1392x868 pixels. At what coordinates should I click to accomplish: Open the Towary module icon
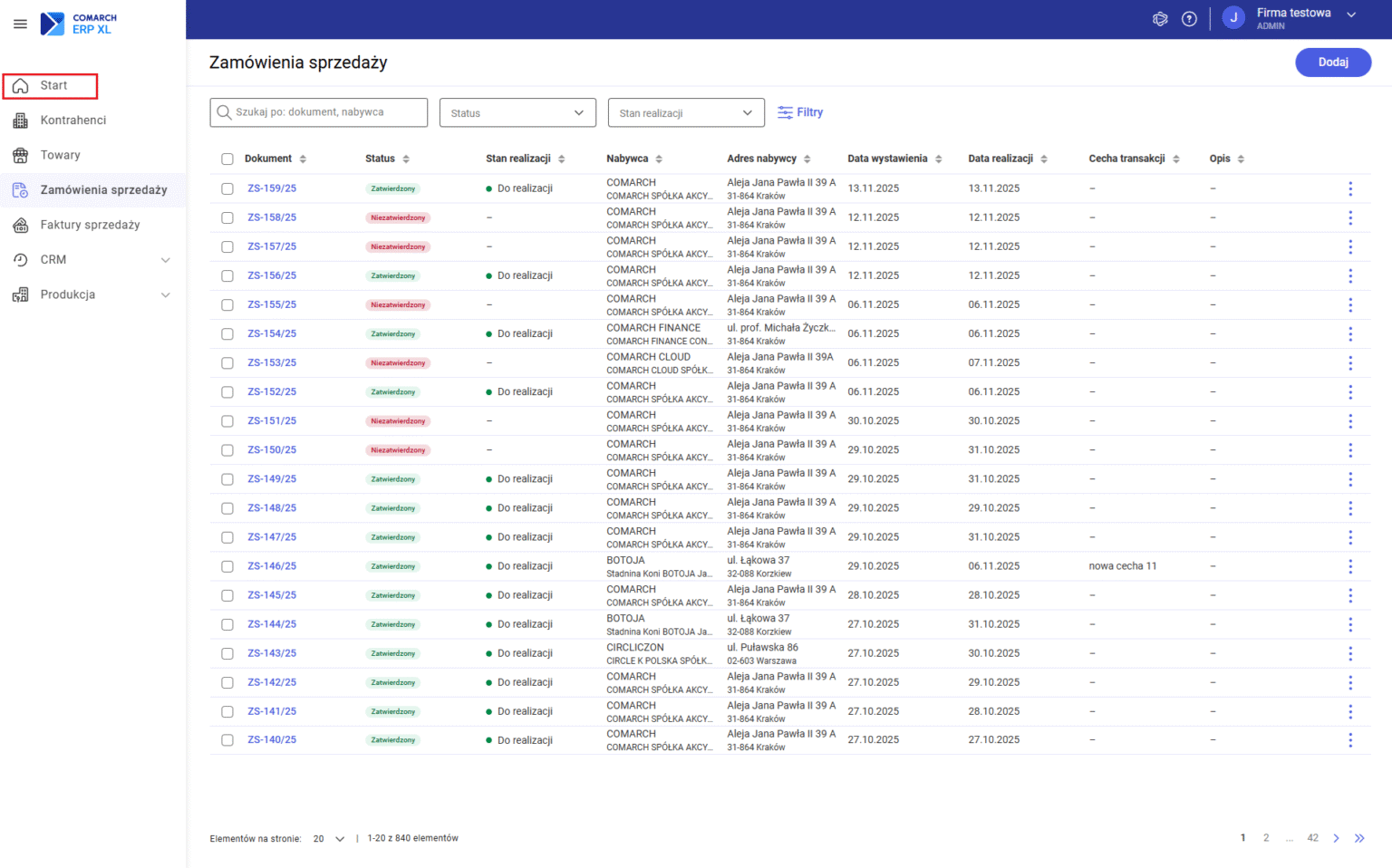(x=20, y=155)
